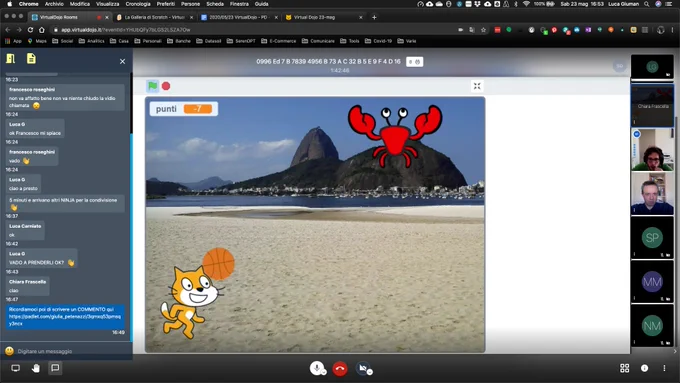Viewport: 680px width, 383px height.
Task: Open Maps bookmark
Action: [x=37, y=41]
